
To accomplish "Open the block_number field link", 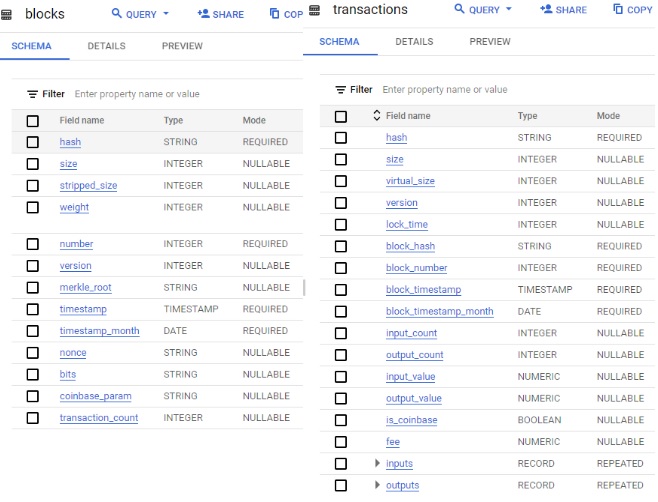I will point(417,268).
